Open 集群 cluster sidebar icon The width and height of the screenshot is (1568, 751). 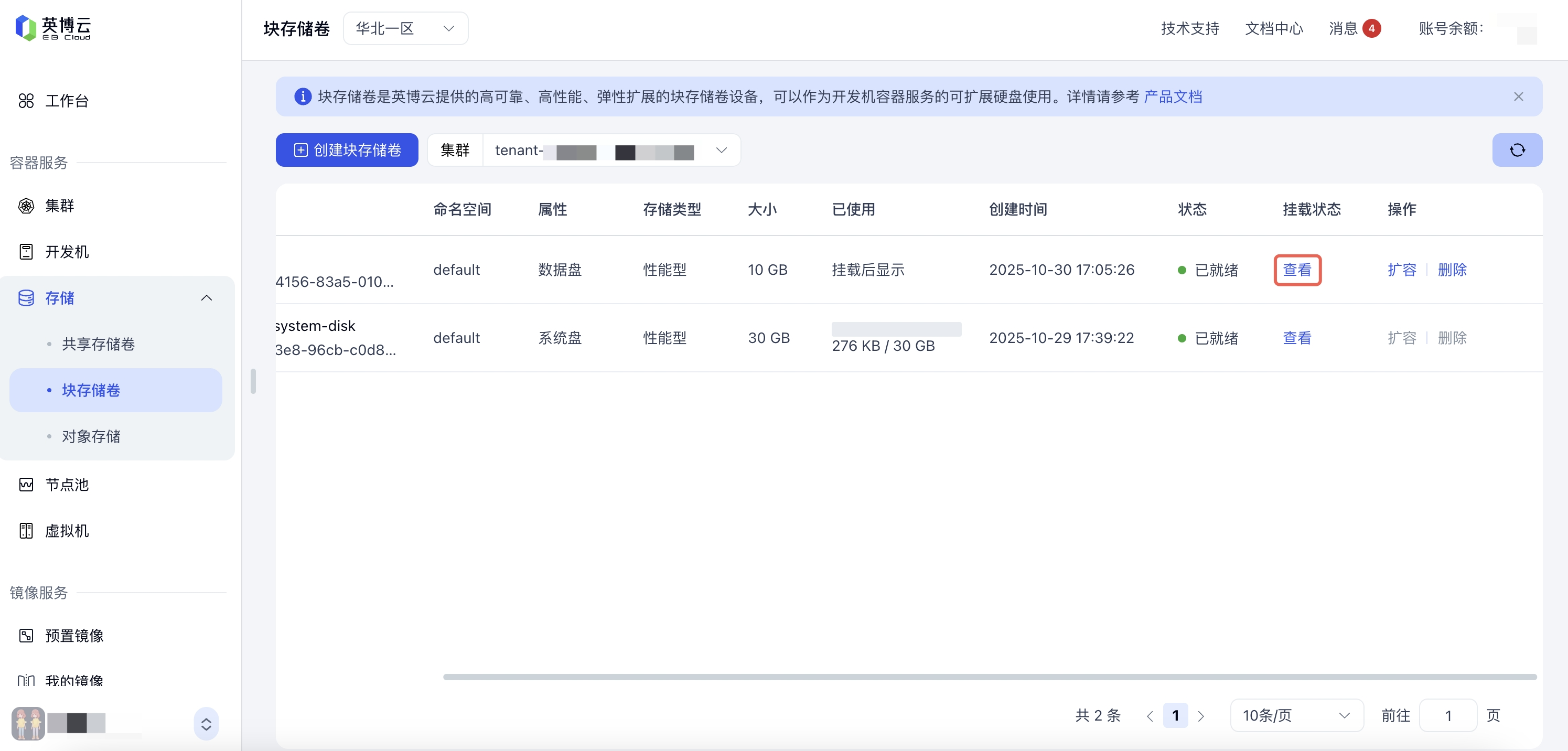pyautogui.click(x=26, y=206)
